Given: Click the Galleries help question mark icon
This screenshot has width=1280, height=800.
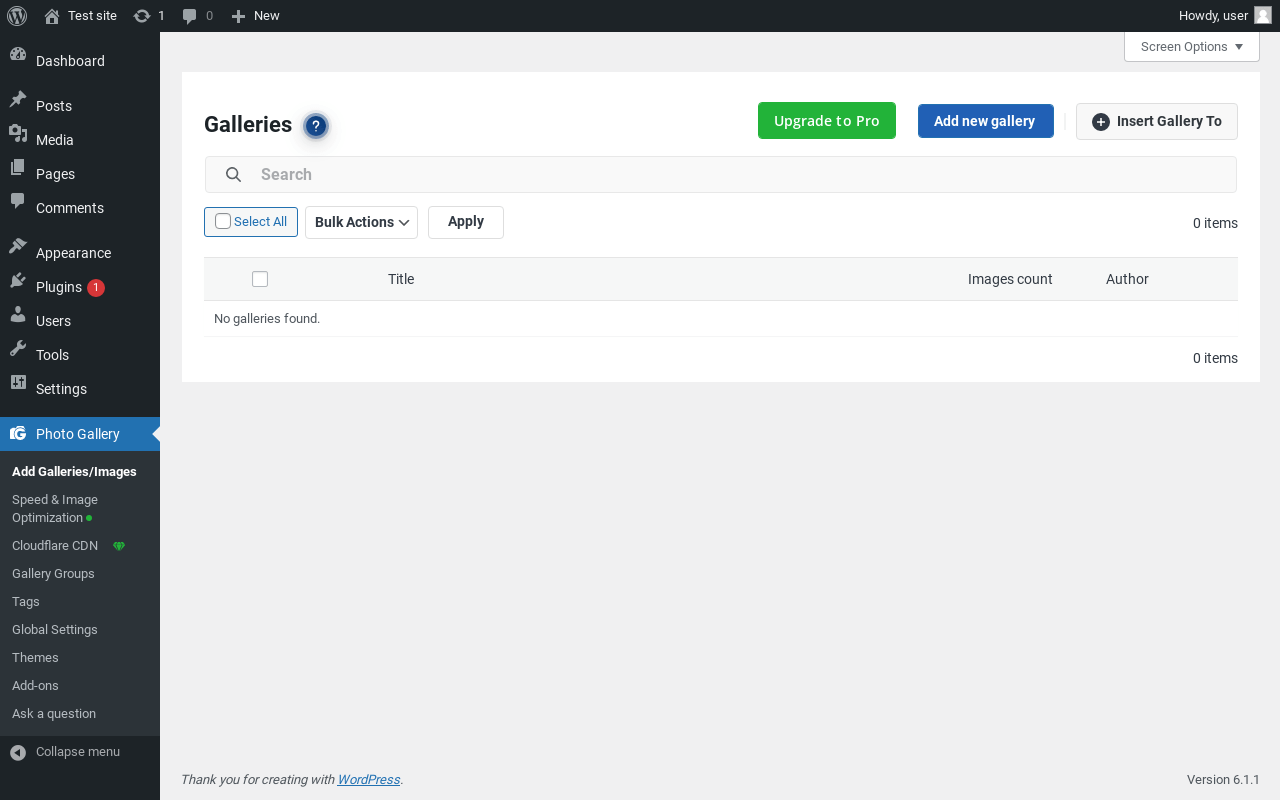Looking at the screenshot, I should 316,126.
